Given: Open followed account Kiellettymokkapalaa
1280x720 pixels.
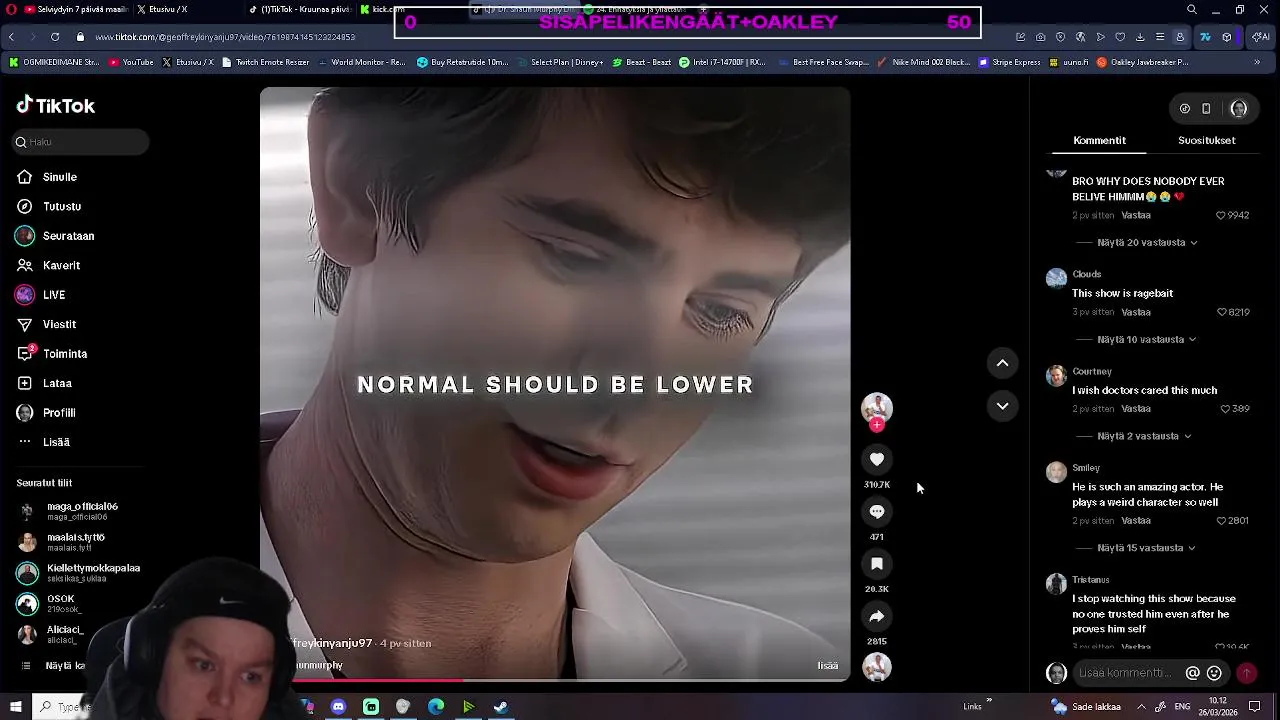Looking at the screenshot, I should (x=79, y=573).
